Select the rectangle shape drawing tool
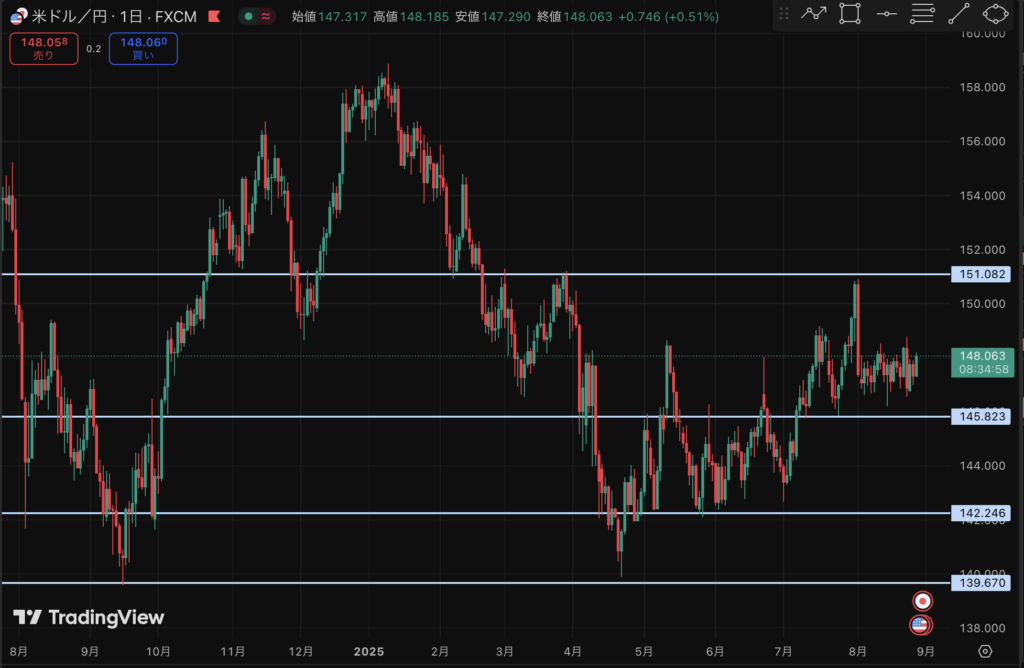This screenshot has width=1024, height=668. 850,14
